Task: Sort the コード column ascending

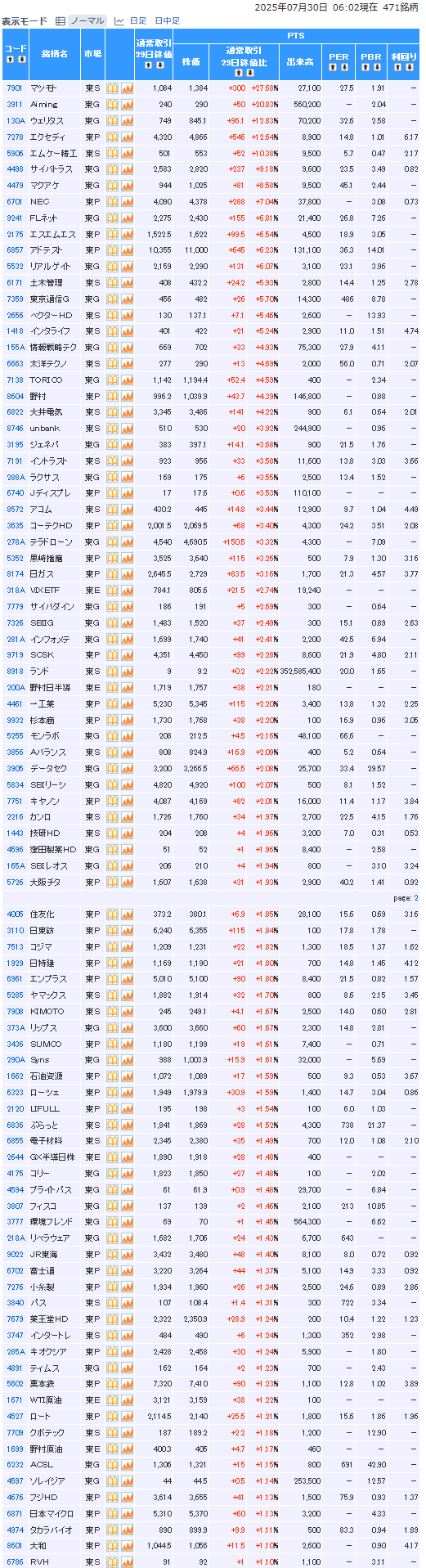Action: [x=10, y=59]
